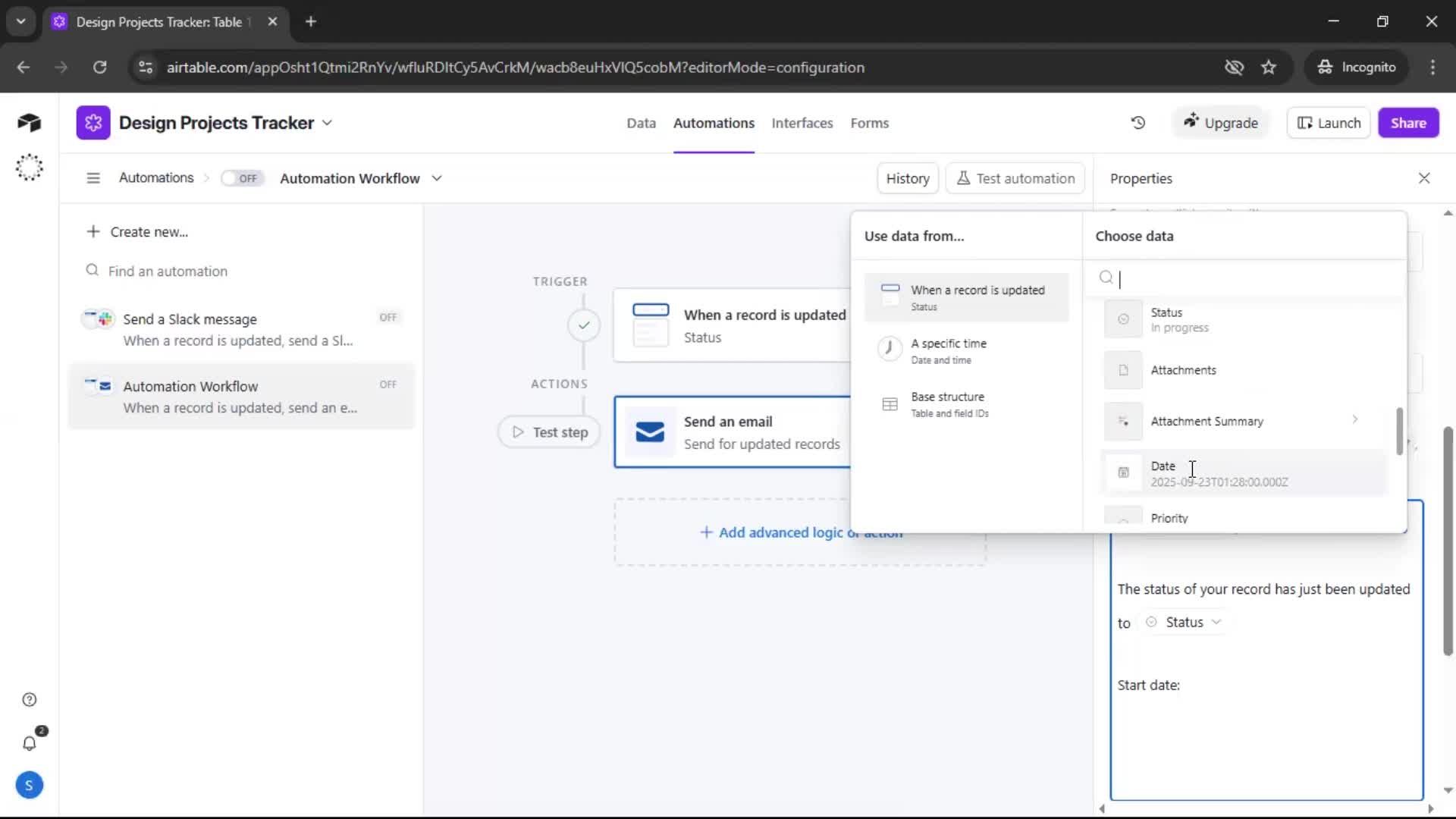The width and height of the screenshot is (1456, 819).
Task: Click after the 'Start date:' text in email body
Action: [x=1183, y=685]
